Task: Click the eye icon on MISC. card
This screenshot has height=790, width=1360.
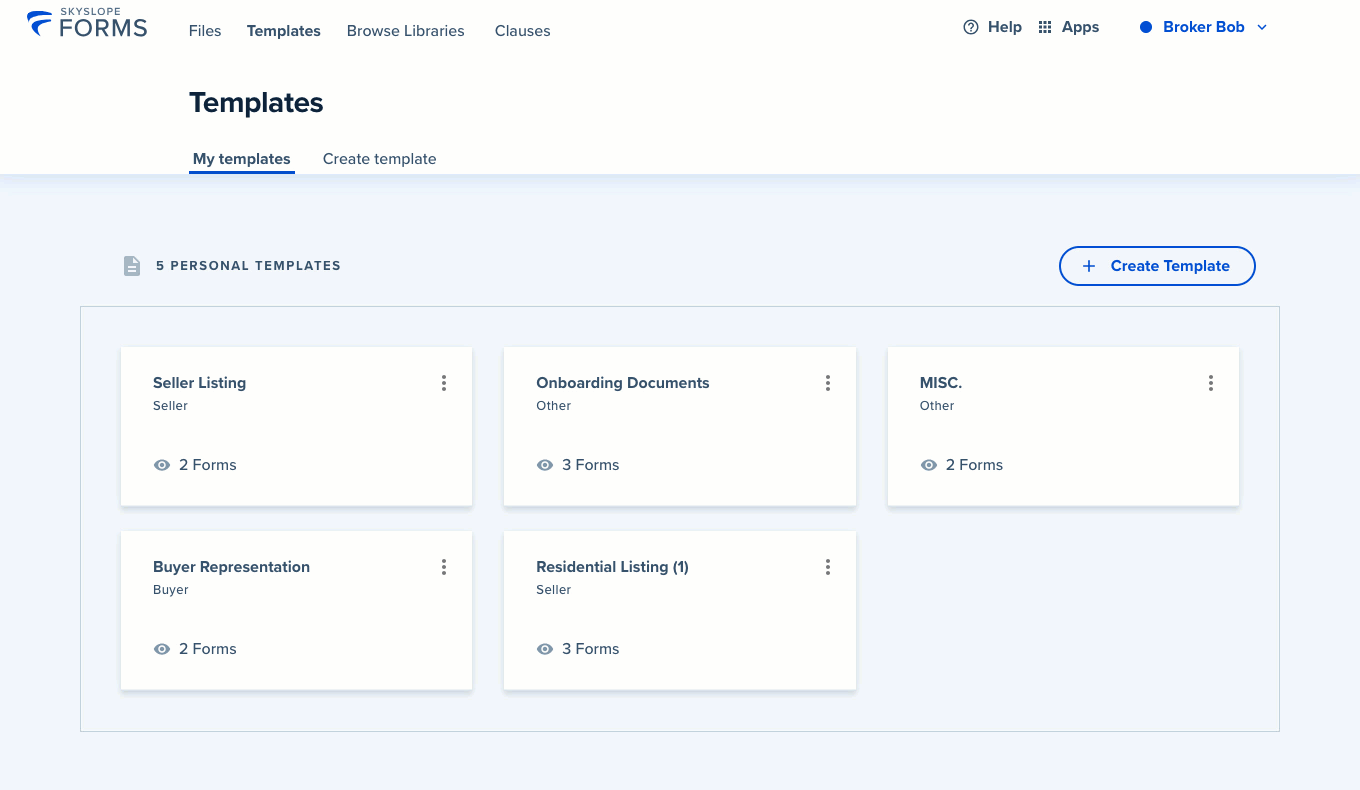Action: pos(929,465)
